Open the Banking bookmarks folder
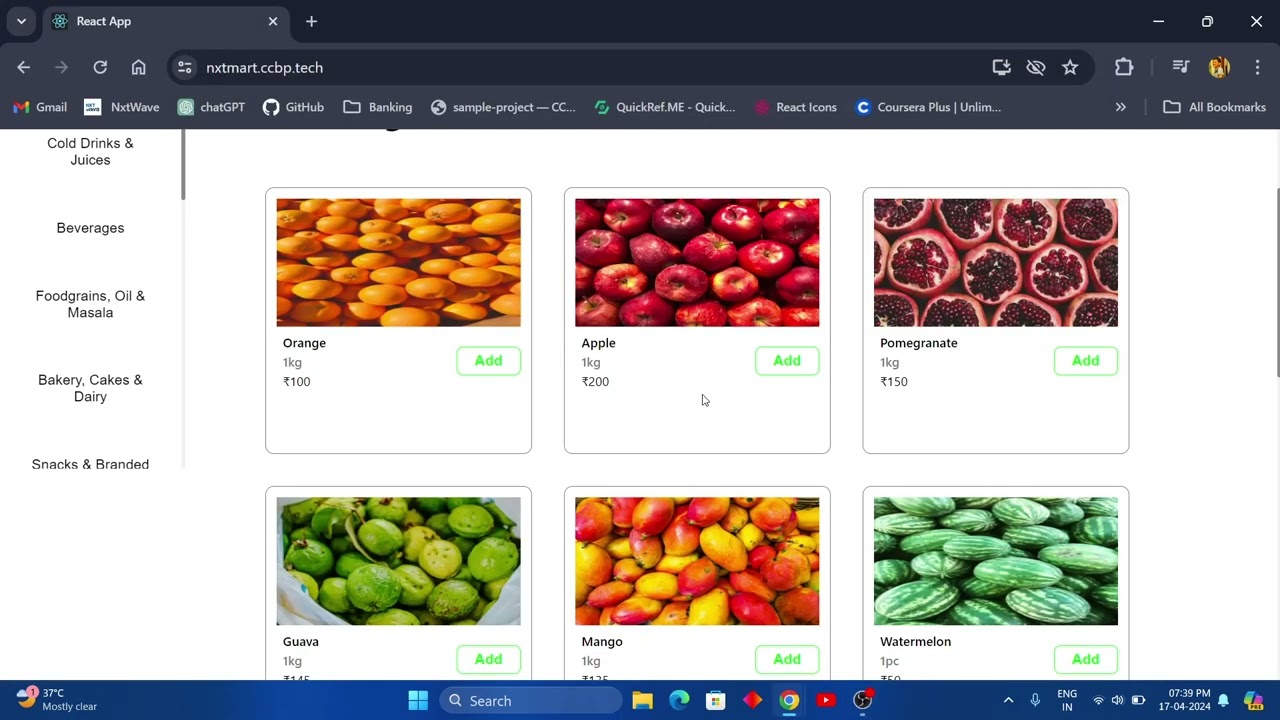This screenshot has width=1280, height=720. coord(378,107)
